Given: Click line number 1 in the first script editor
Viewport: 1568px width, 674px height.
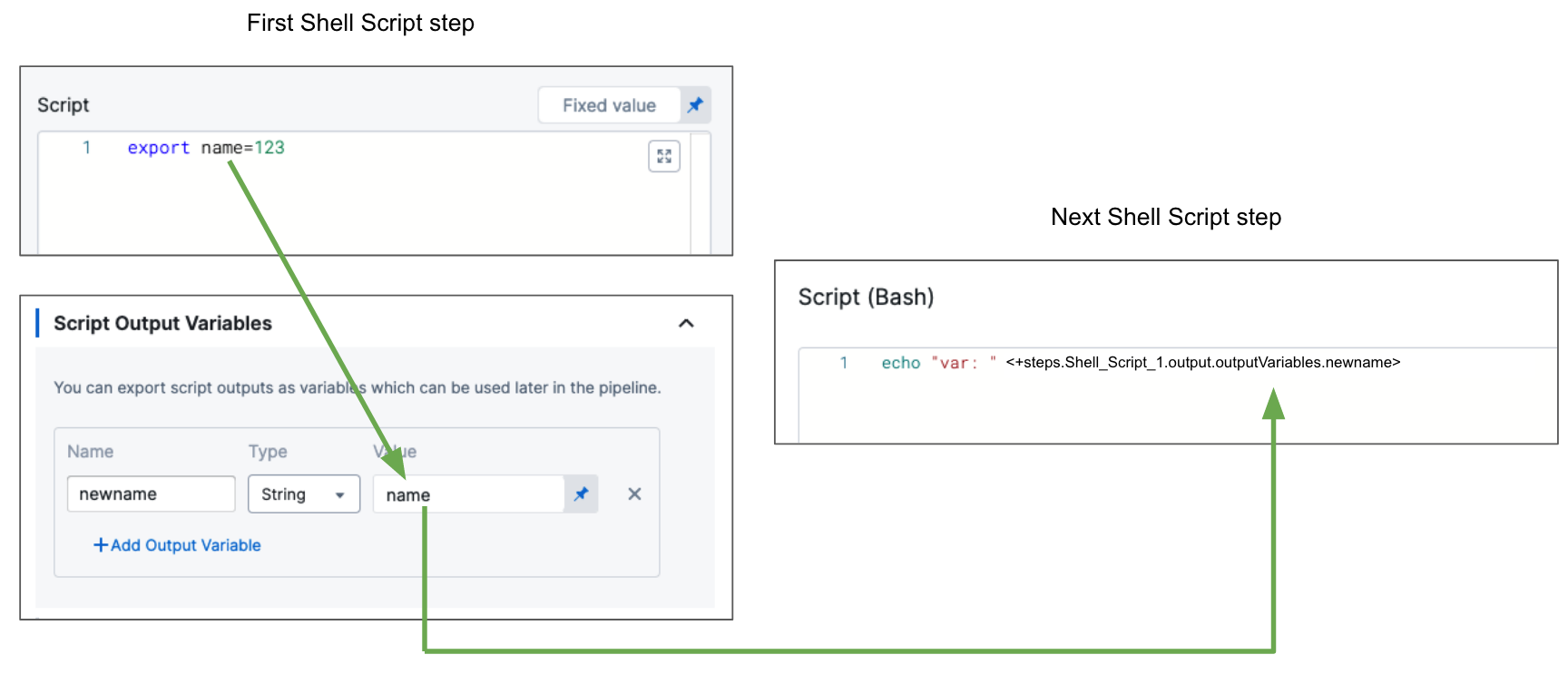Looking at the screenshot, I should coord(87,148).
